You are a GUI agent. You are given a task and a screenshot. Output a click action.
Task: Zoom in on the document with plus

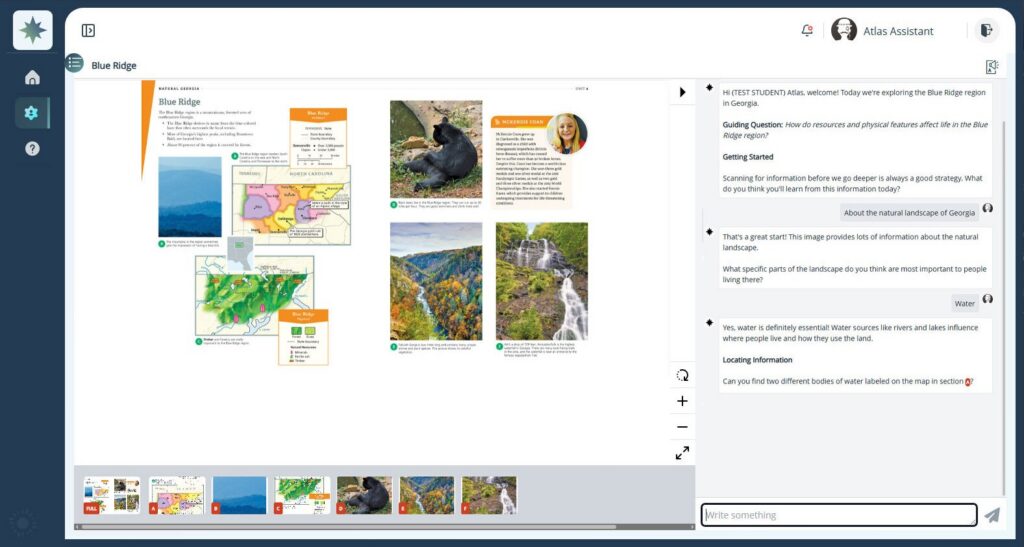coord(682,401)
